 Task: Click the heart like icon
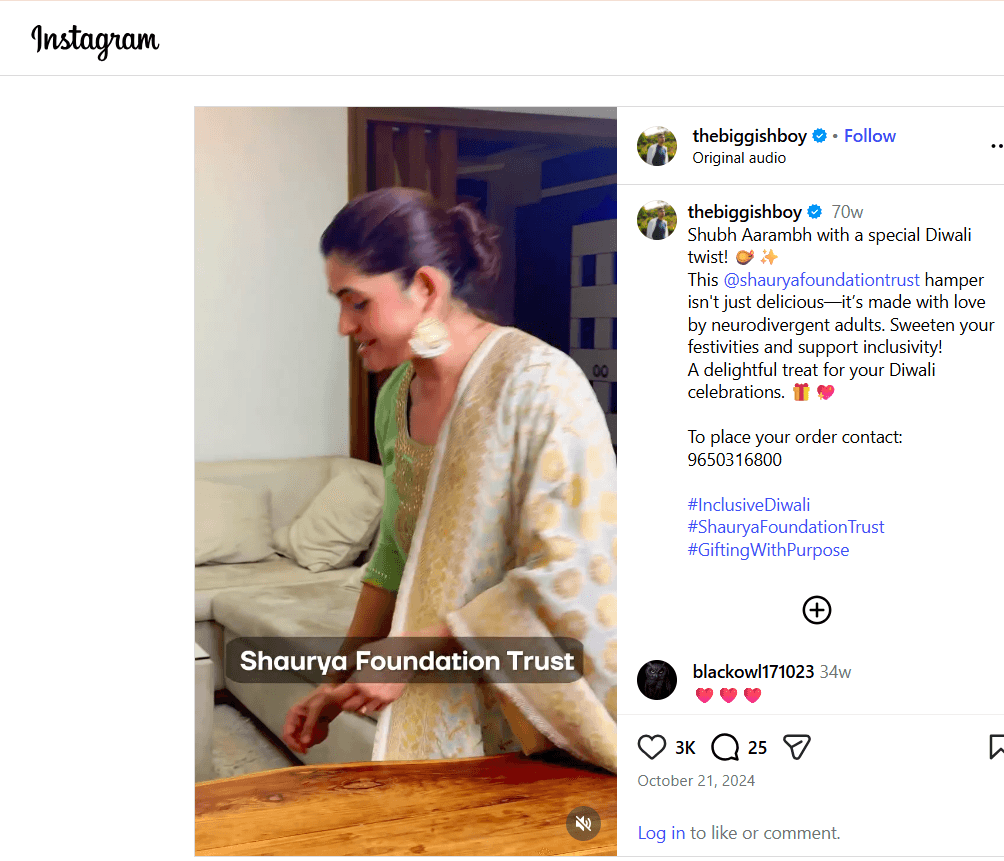point(652,747)
